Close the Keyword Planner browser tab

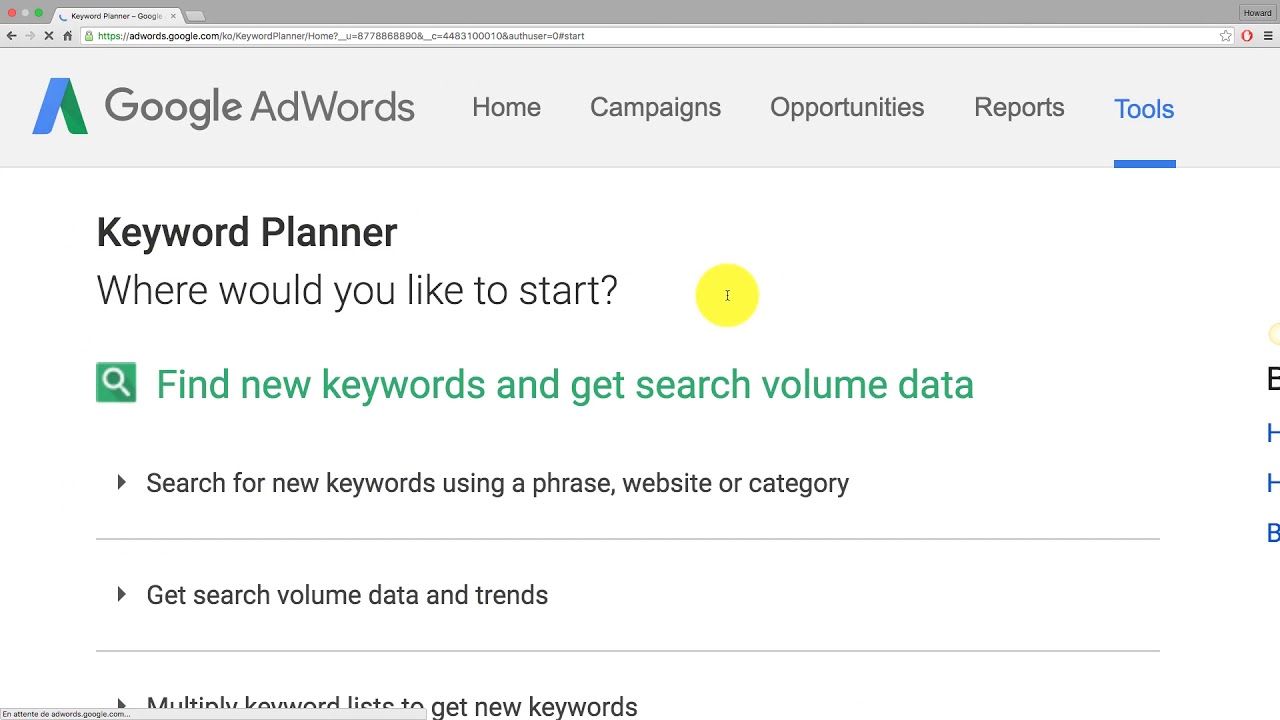click(x=173, y=16)
